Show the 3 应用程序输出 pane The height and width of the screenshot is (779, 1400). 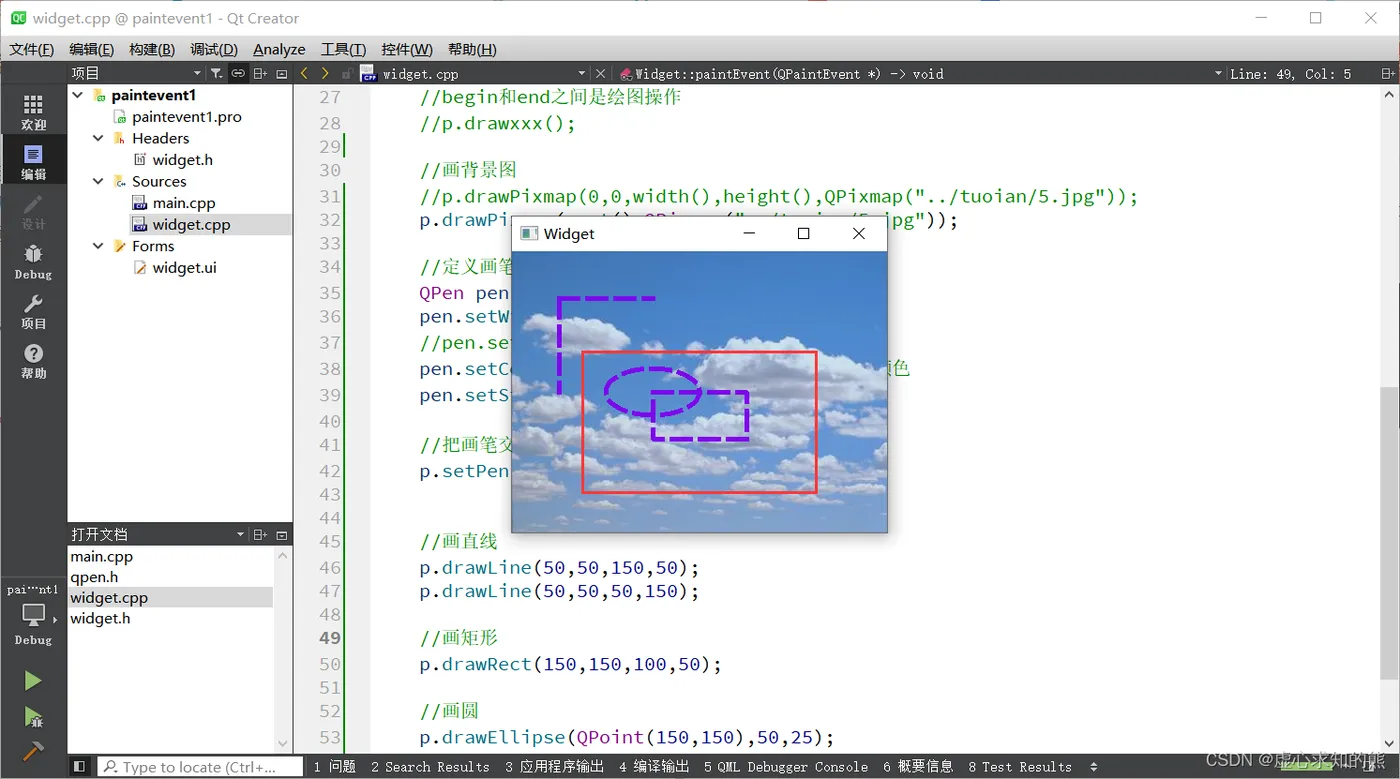click(x=554, y=767)
